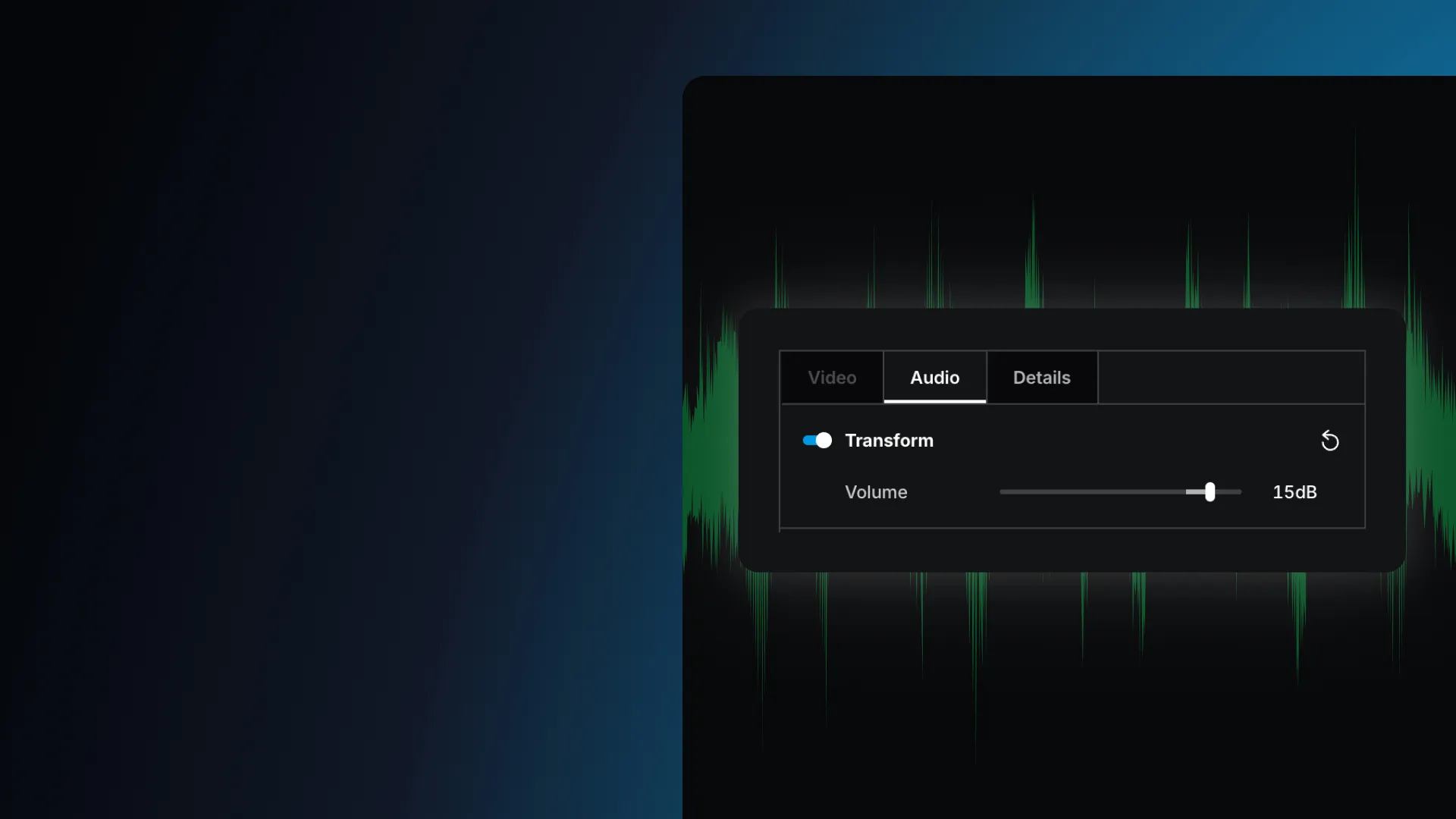Open the Details tab
1456x819 pixels.
pyautogui.click(x=1041, y=378)
